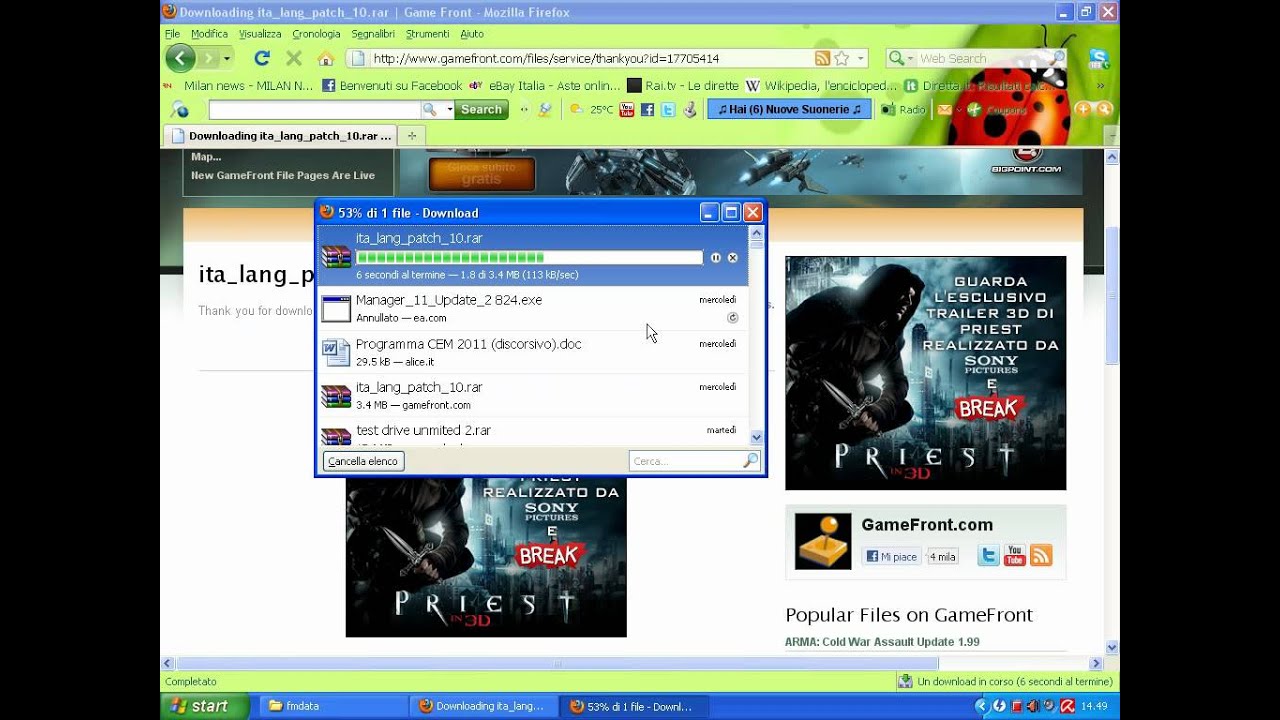This screenshot has height=720, width=1280.
Task: Open the address bar history dropdown
Action: [861, 59]
